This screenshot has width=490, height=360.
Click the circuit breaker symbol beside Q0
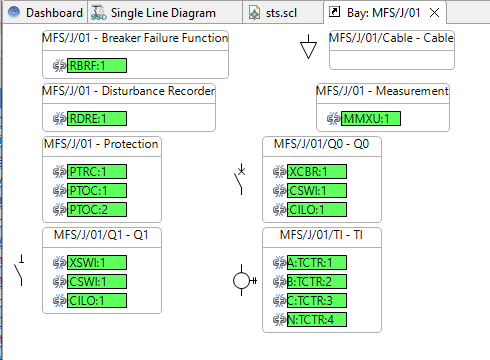(240, 179)
